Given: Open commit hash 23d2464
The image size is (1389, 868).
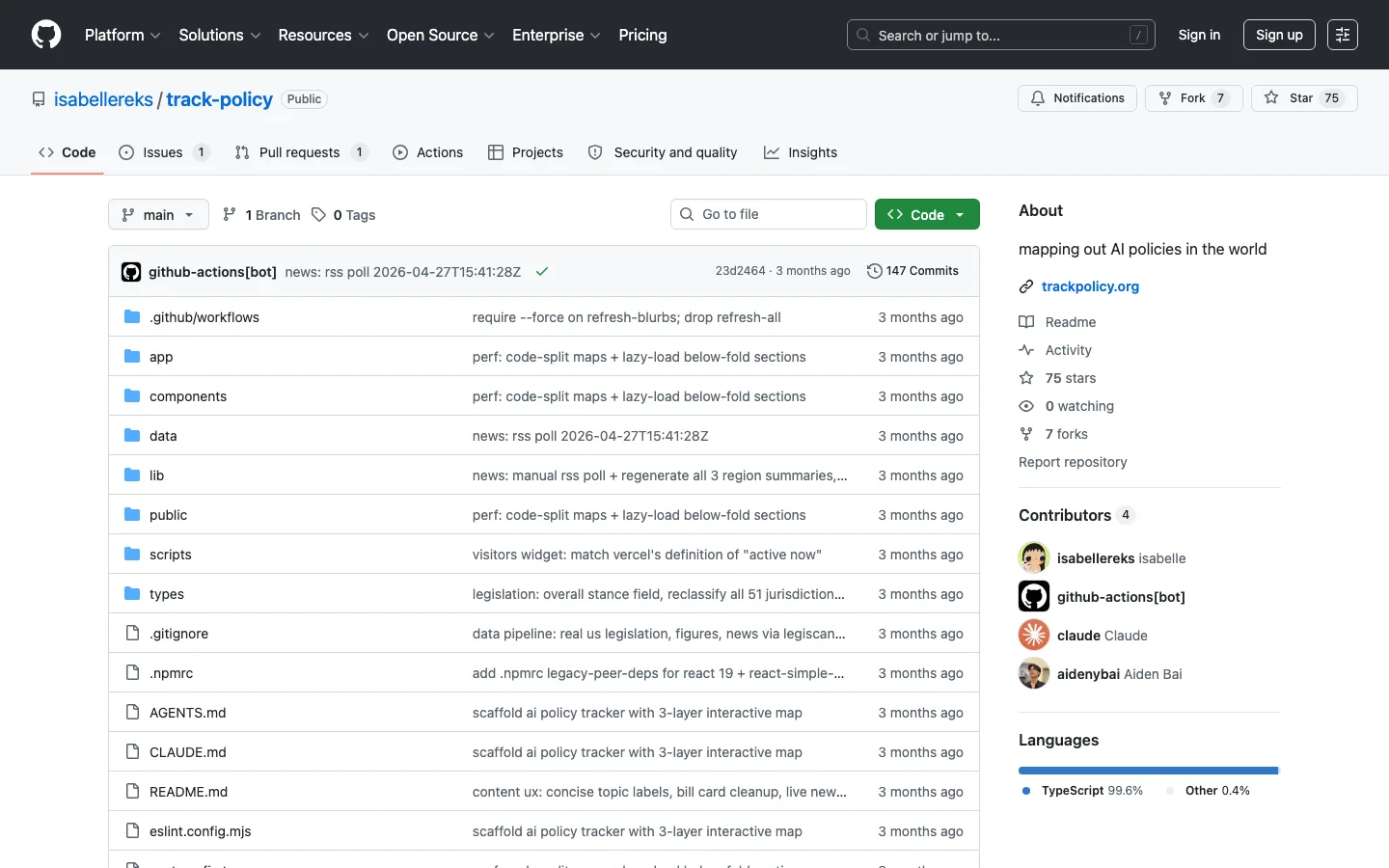Looking at the screenshot, I should [x=740, y=271].
